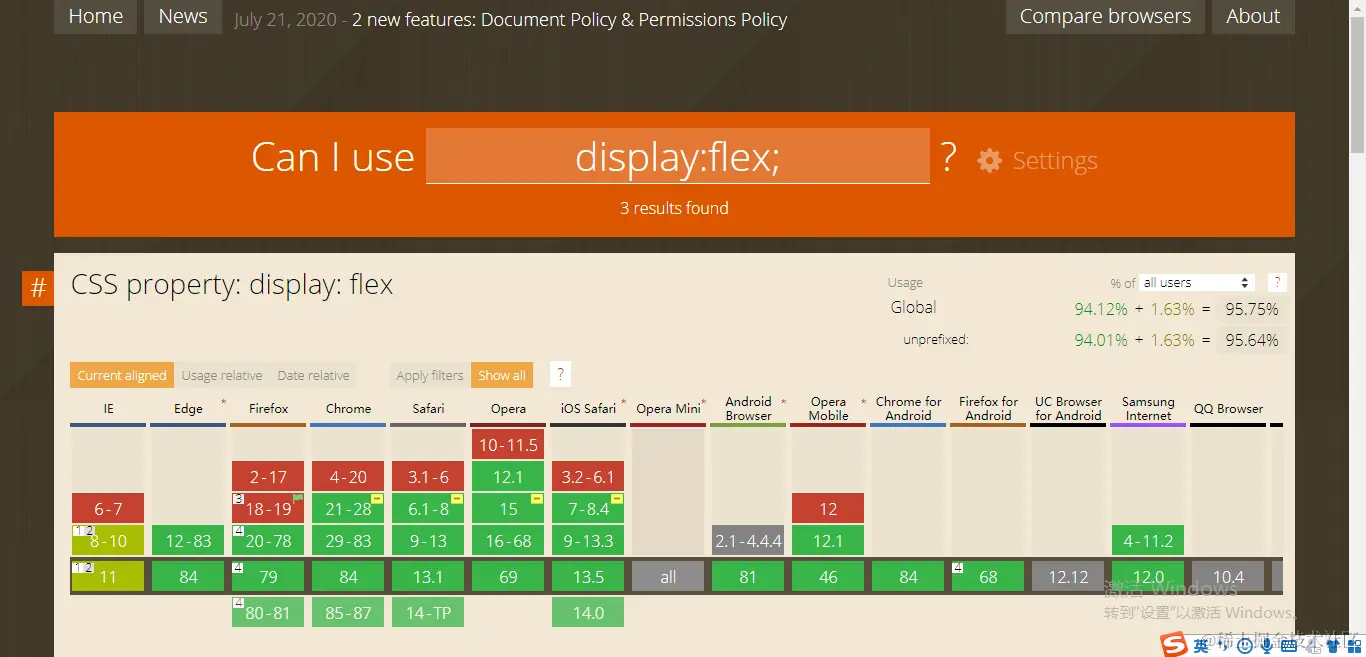Click the display:flex; search field

[678, 156]
